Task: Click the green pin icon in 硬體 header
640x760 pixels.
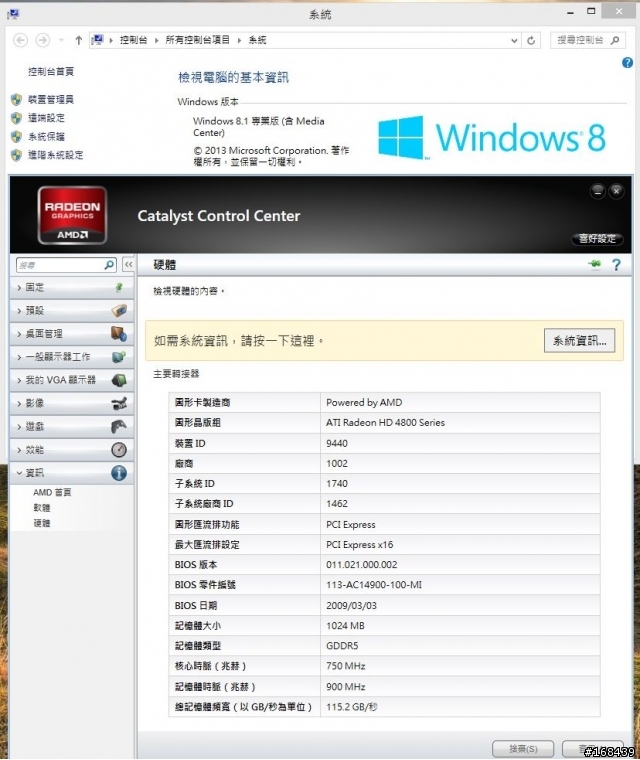Action: point(594,264)
